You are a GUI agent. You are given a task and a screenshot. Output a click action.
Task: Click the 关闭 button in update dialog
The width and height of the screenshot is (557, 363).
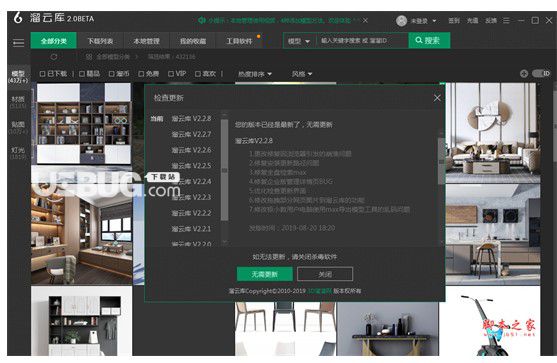point(325,274)
